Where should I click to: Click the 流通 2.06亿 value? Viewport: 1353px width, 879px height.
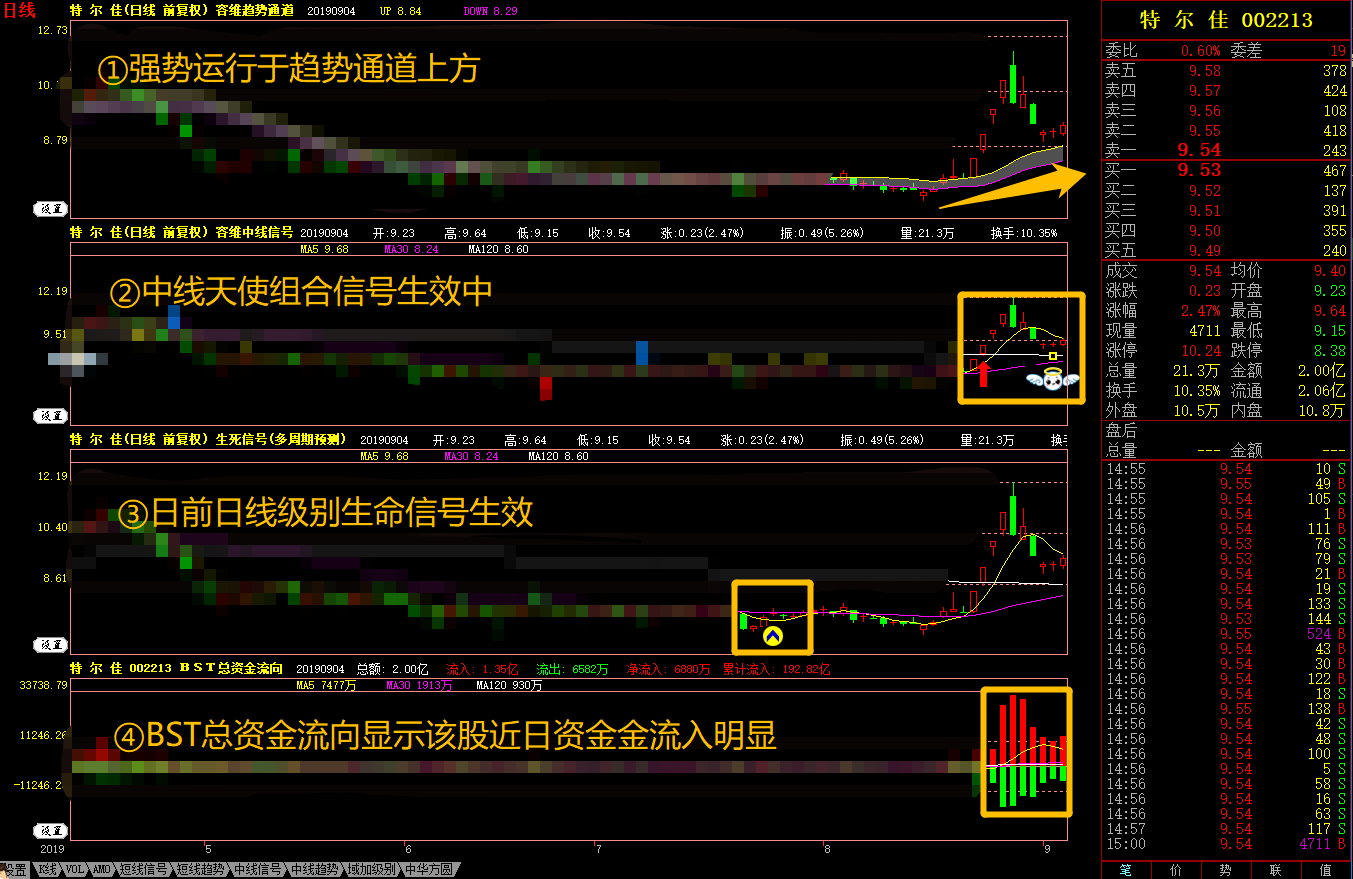[x=1324, y=390]
